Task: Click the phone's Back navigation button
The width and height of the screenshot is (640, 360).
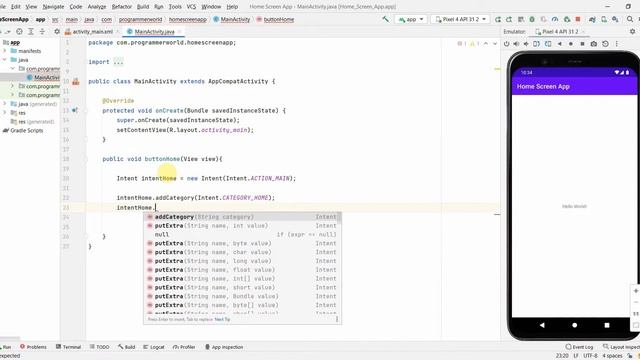Action: coord(542,325)
